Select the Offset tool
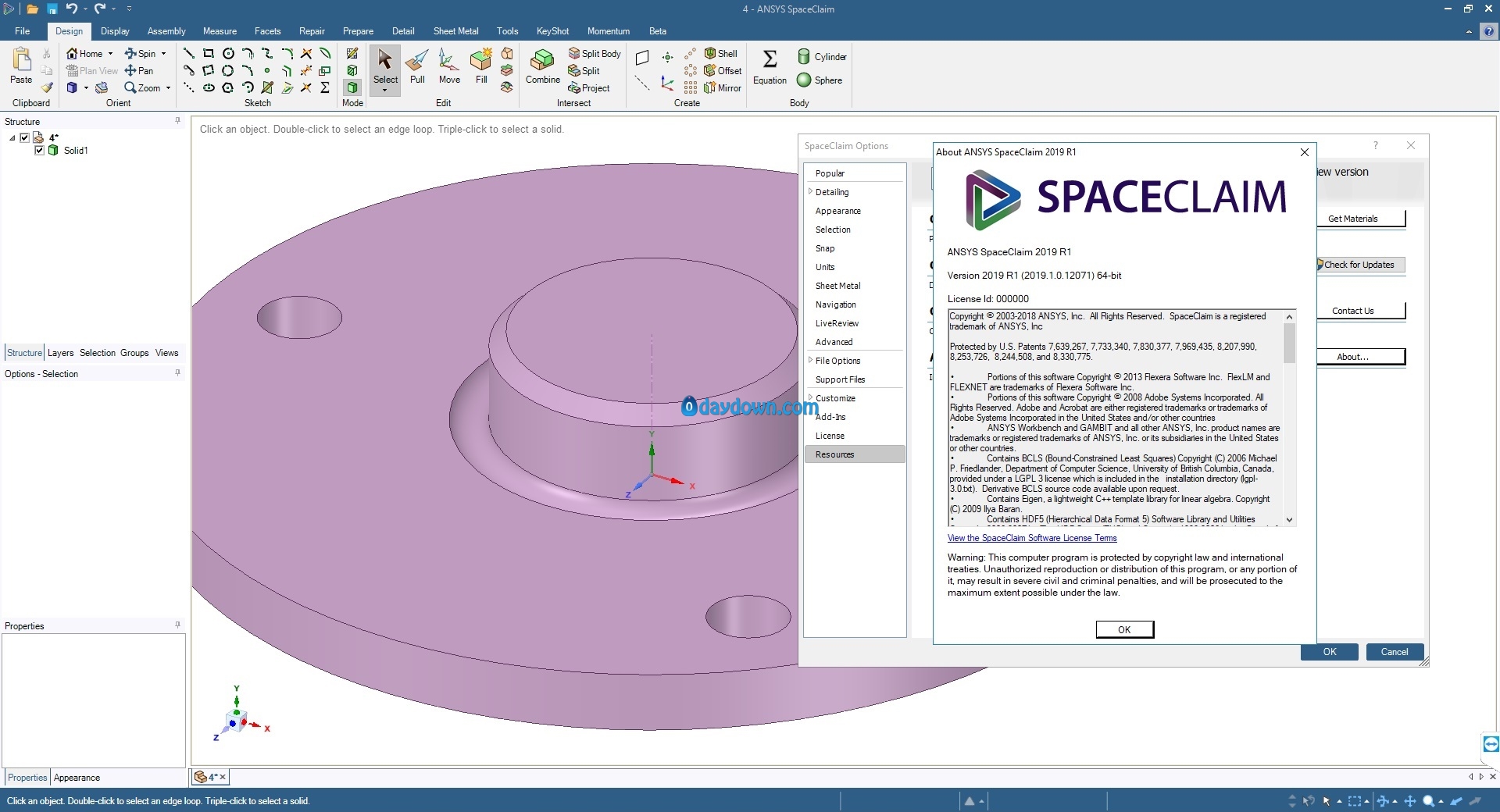The width and height of the screenshot is (1500, 812). pos(723,70)
